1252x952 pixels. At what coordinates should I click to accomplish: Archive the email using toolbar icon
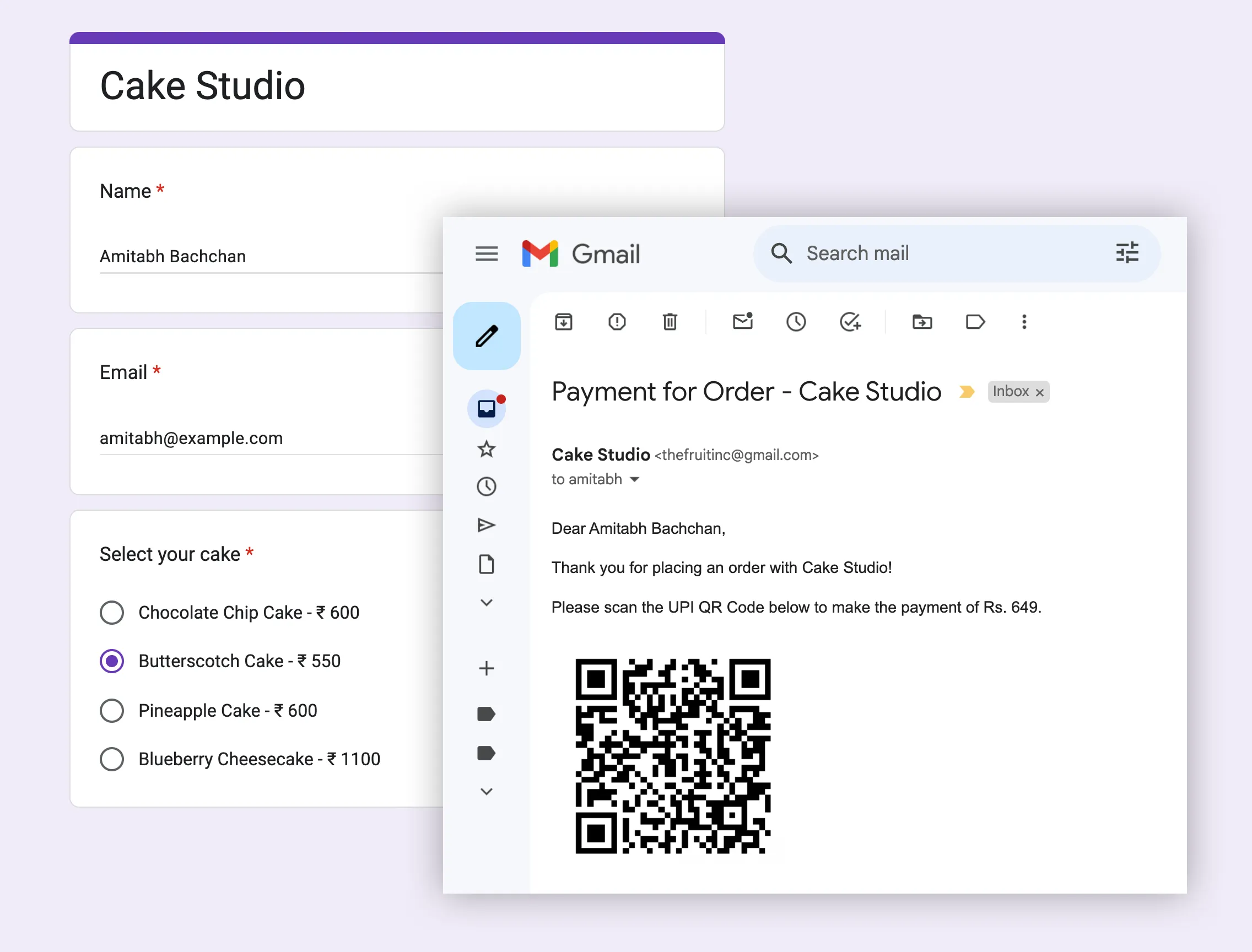pyautogui.click(x=563, y=322)
